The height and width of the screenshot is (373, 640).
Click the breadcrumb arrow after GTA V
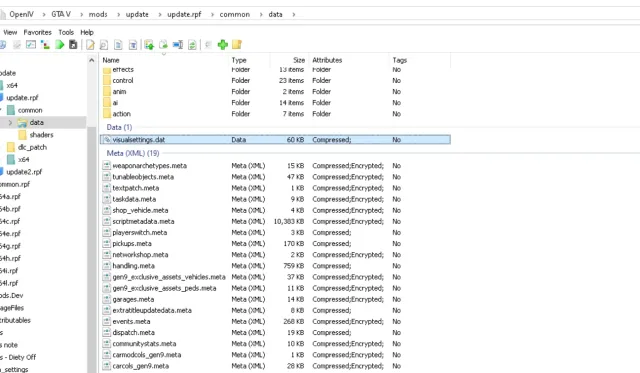[81, 14]
